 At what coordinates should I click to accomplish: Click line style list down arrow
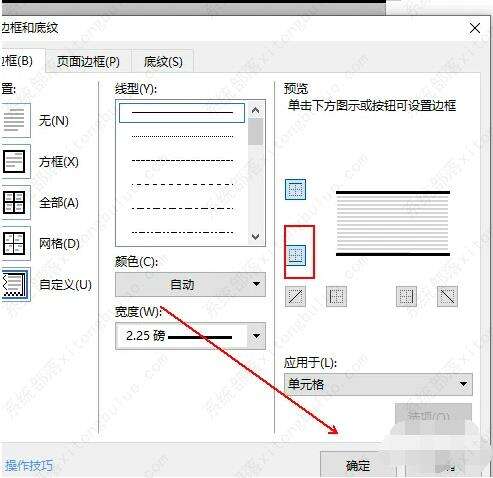(256, 237)
